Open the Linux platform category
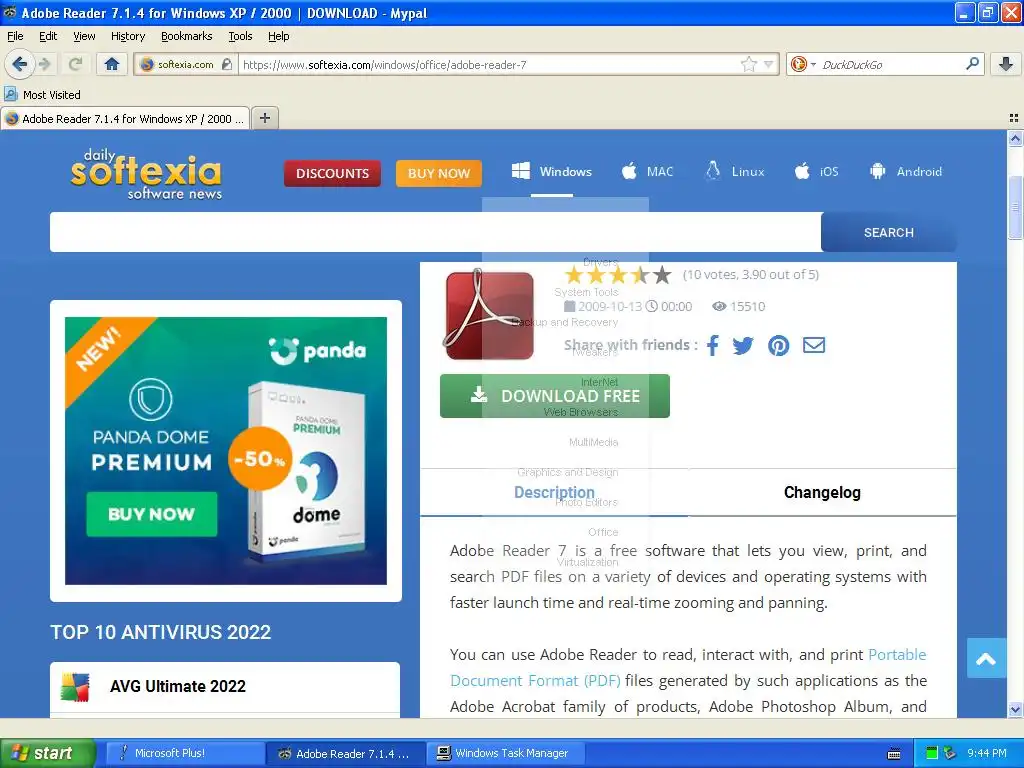Screen dimensions: 1024x768 point(735,172)
